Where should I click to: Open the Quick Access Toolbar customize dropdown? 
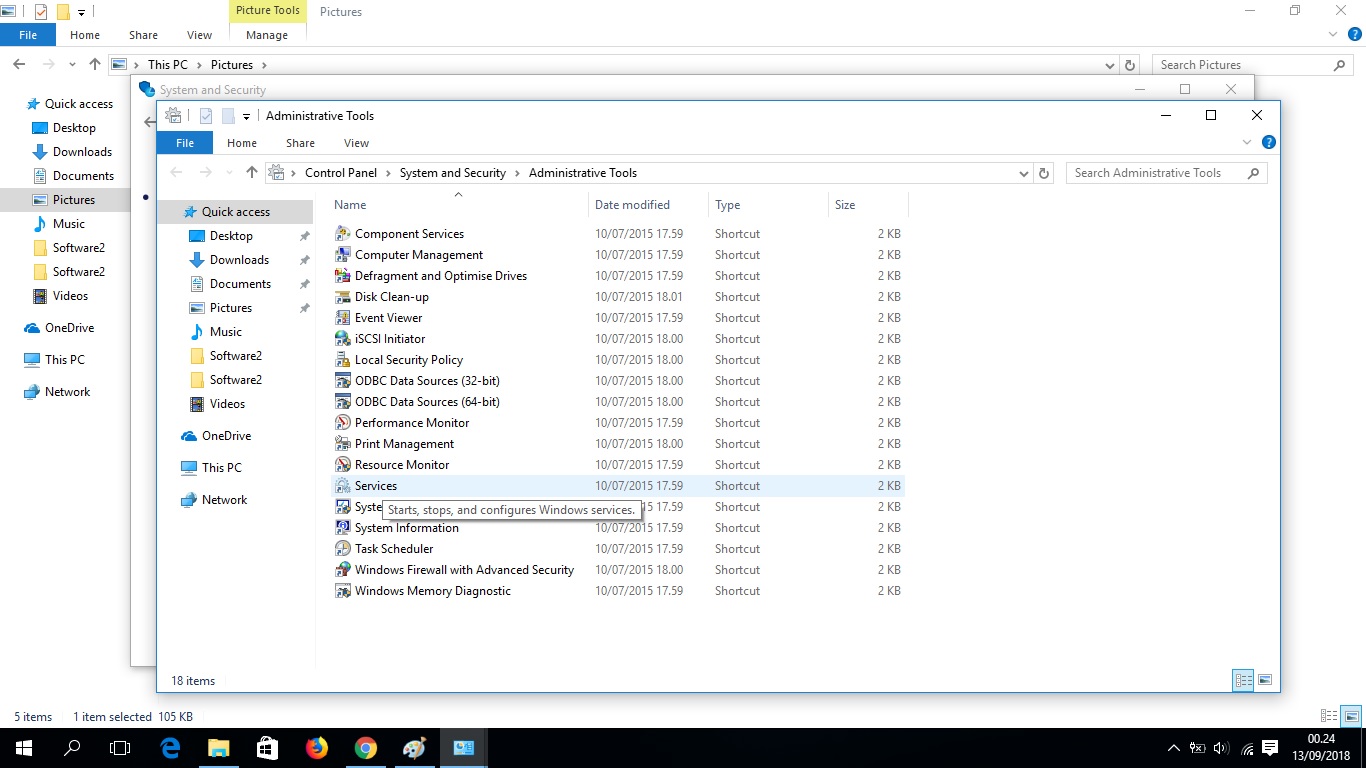[x=246, y=116]
